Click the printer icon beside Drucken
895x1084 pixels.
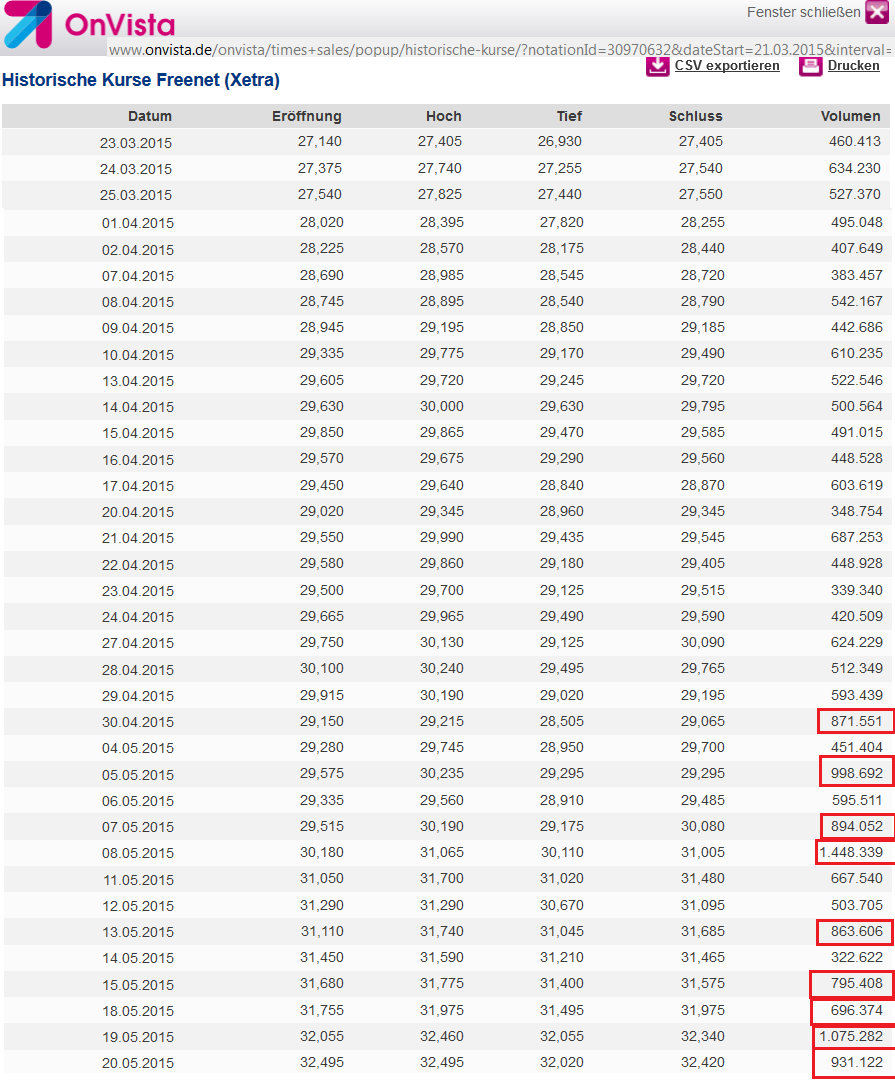[810, 65]
